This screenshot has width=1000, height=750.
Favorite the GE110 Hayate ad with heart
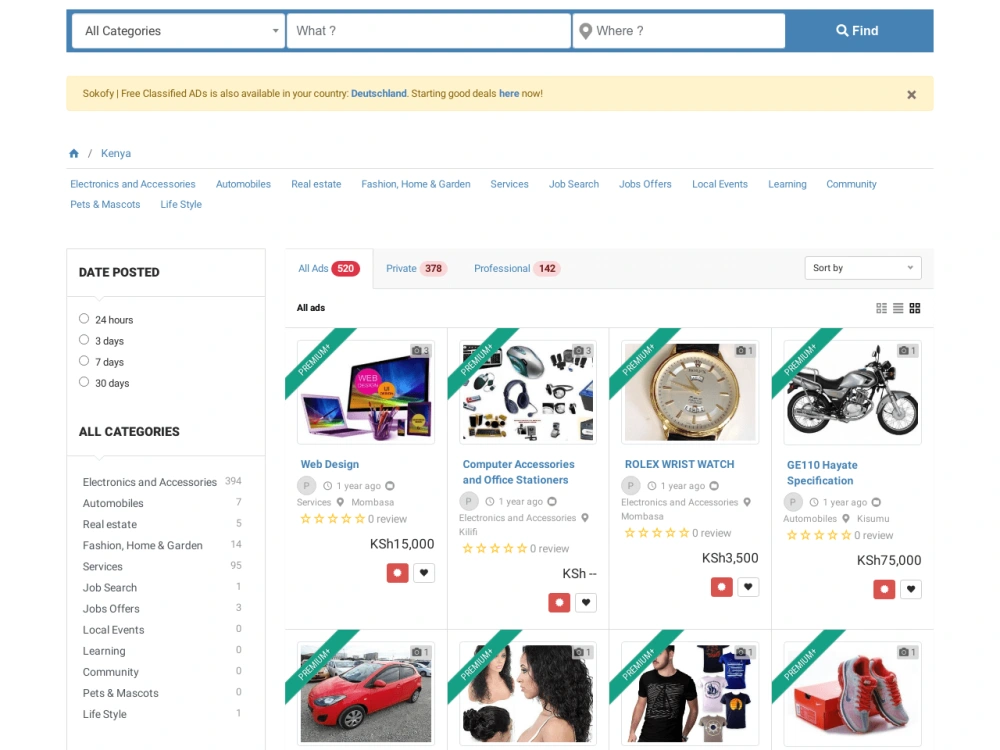tap(911, 589)
